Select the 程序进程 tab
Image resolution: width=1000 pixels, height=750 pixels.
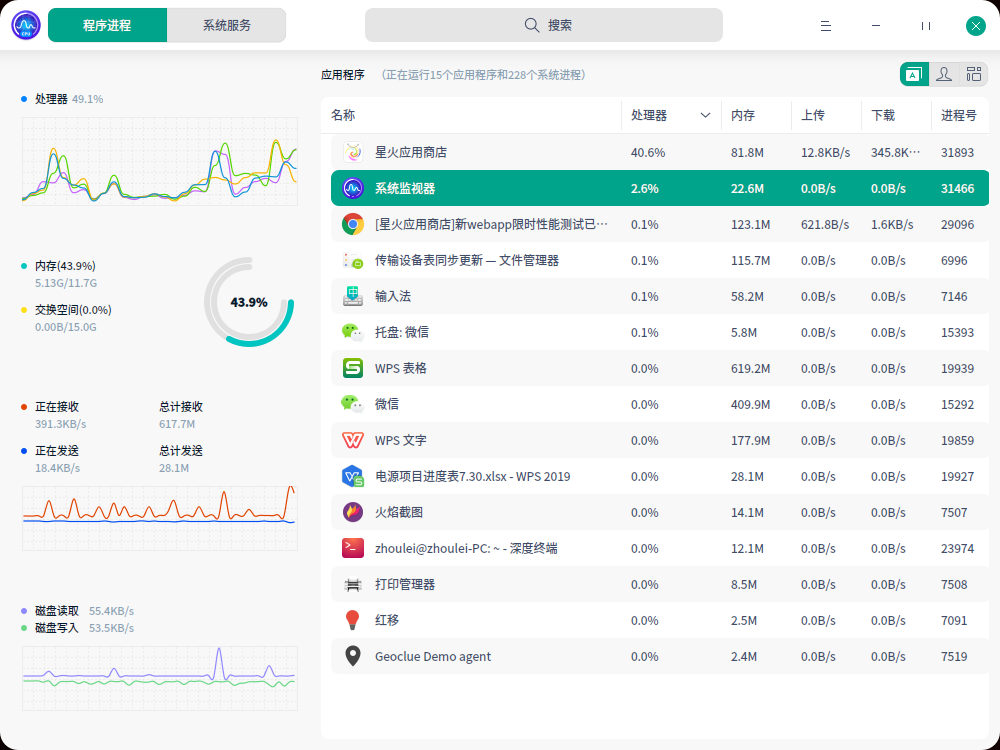(x=107, y=26)
